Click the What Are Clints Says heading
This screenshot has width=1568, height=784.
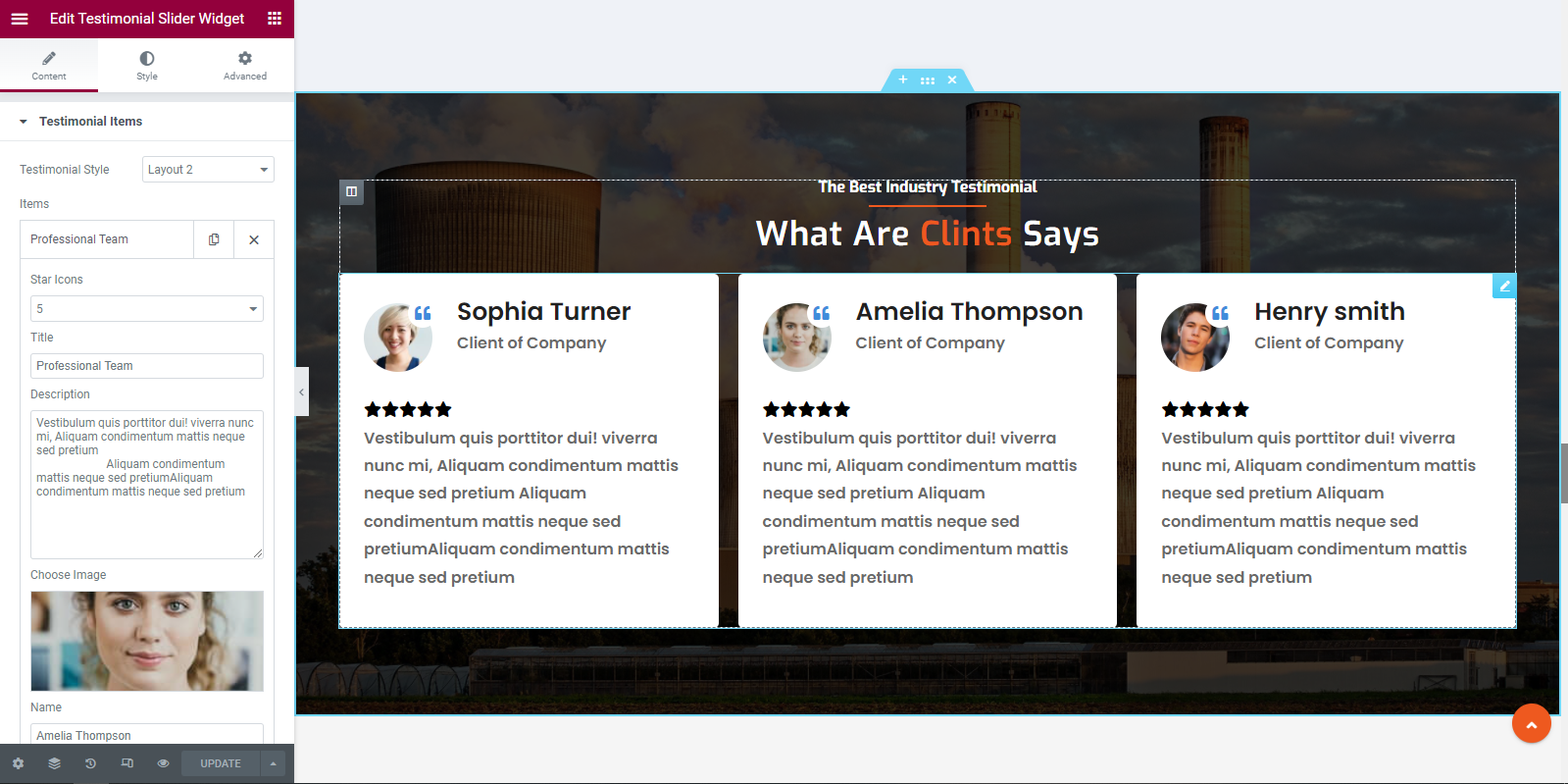928,234
